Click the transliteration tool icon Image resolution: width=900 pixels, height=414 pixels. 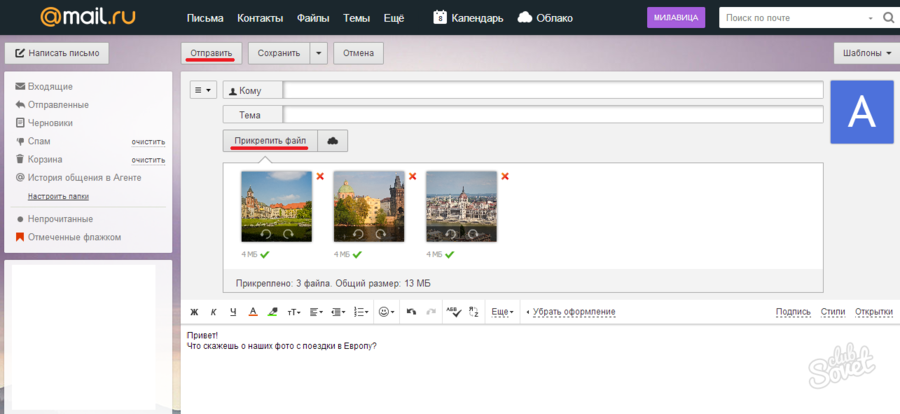pyautogui.click(x=474, y=312)
